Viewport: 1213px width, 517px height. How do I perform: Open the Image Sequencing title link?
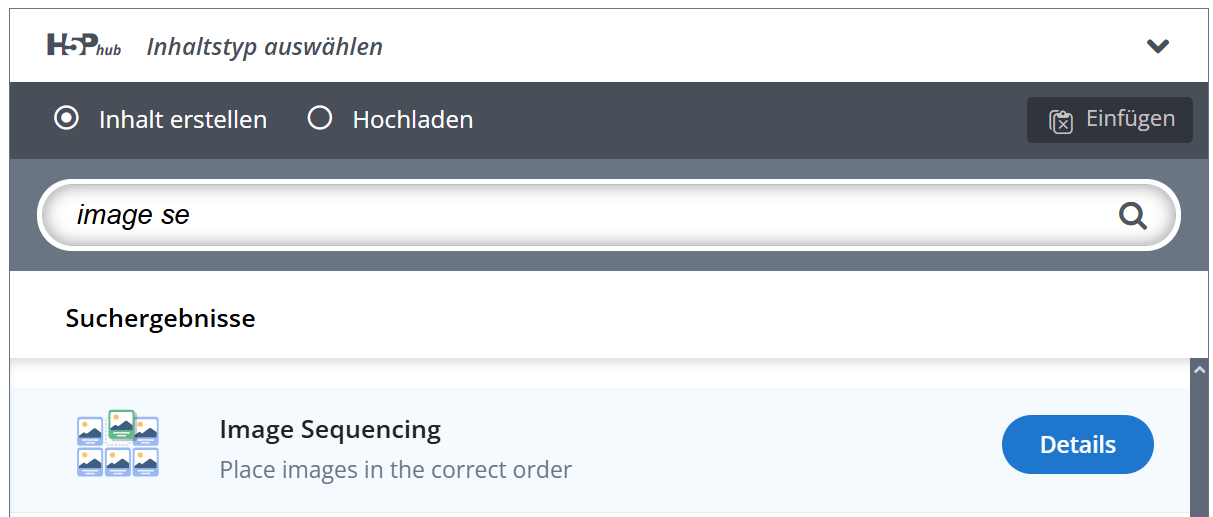(x=330, y=430)
